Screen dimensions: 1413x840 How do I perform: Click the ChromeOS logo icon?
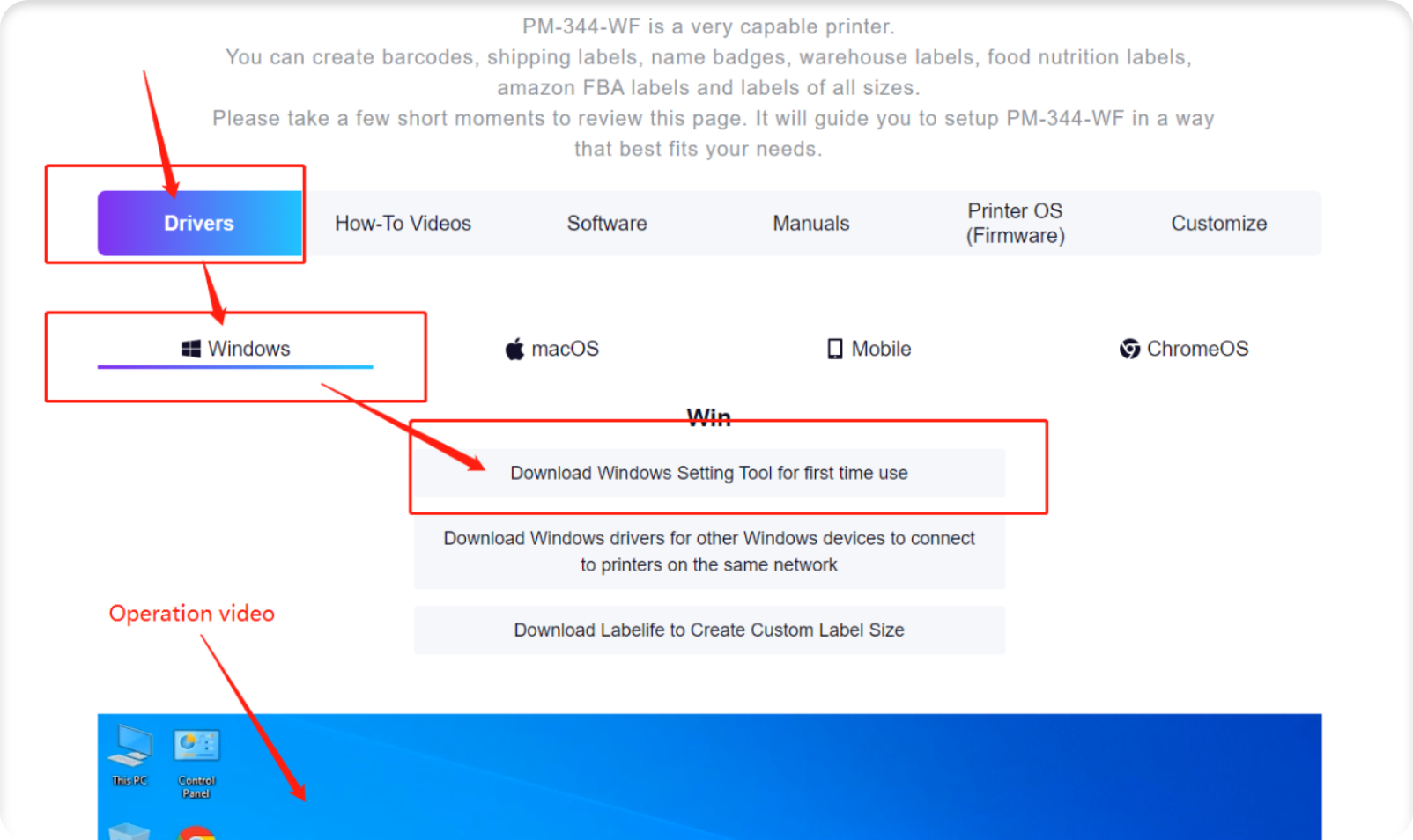[x=1129, y=349]
